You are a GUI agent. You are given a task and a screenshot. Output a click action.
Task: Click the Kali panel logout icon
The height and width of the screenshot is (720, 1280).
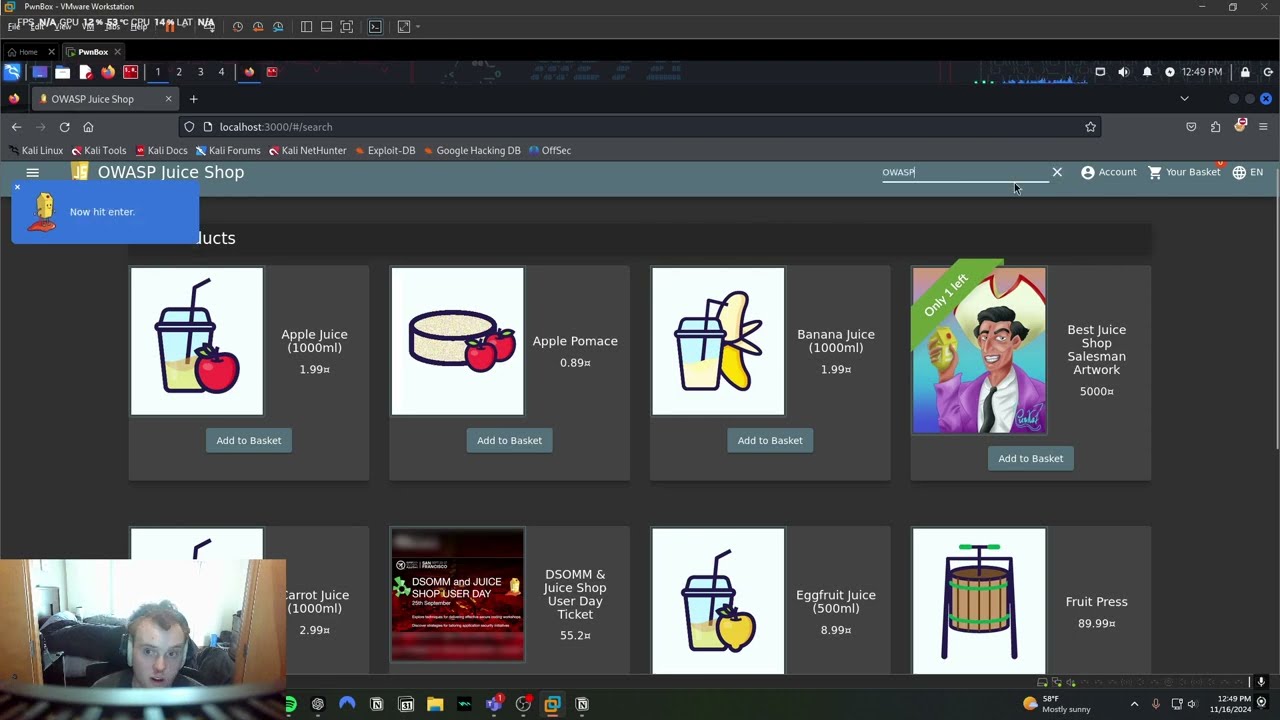[x=1268, y=72]
